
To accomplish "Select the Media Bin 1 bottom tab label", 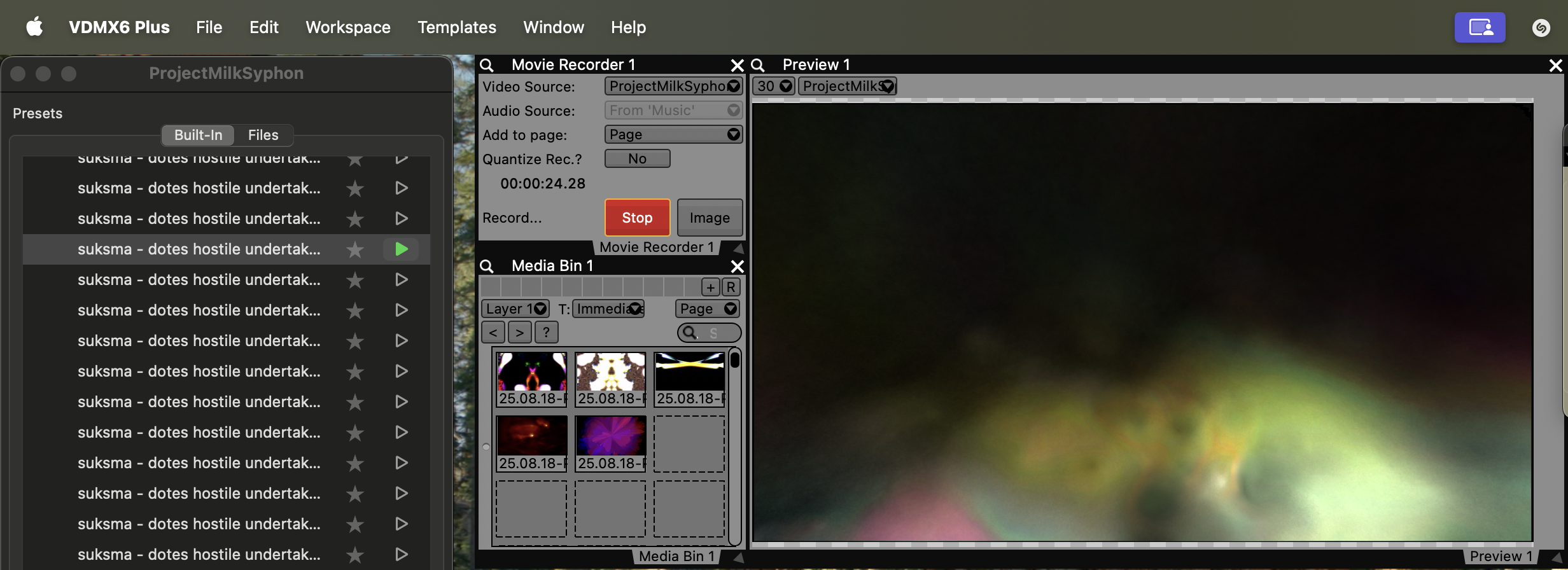I will coord(677,556).
